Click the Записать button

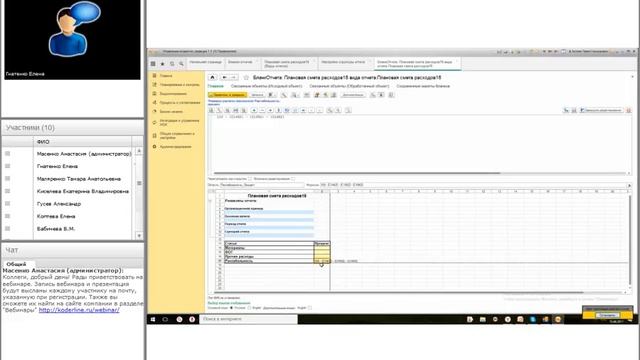257,95
